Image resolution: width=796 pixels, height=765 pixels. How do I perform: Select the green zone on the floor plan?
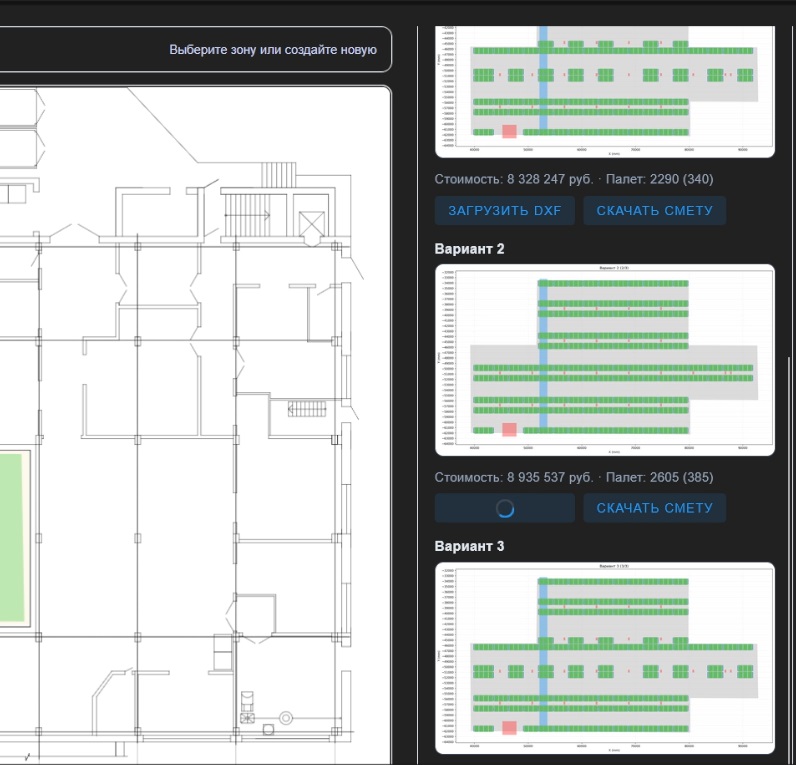tap(11, 538)
